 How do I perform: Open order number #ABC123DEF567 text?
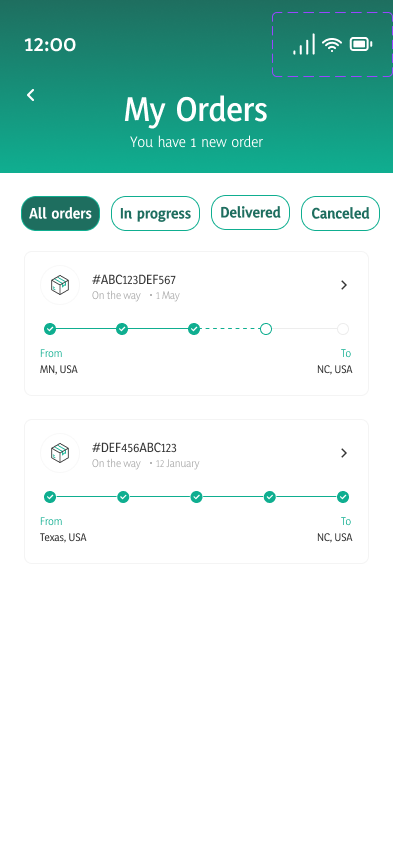[x=134, y=280]
